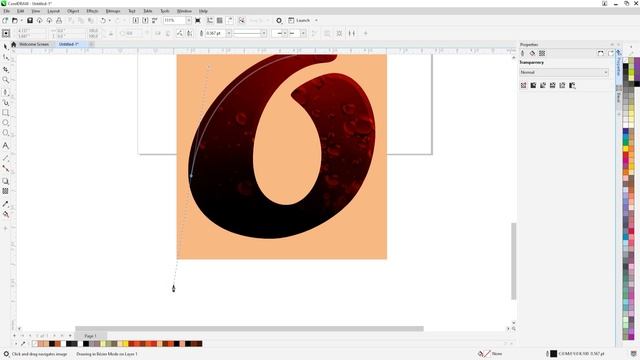This screenshot has height=360, width=640.
Task: Expand the Undo history dropdown arrow
Action: (109, 20)
